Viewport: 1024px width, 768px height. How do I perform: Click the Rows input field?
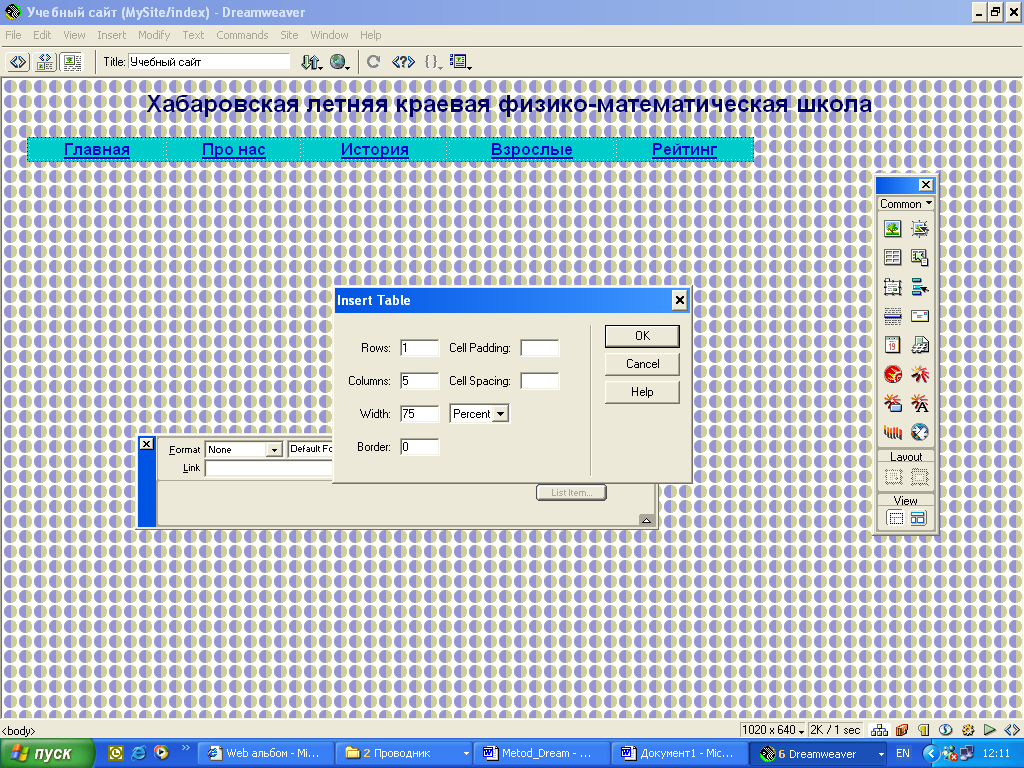419,348
